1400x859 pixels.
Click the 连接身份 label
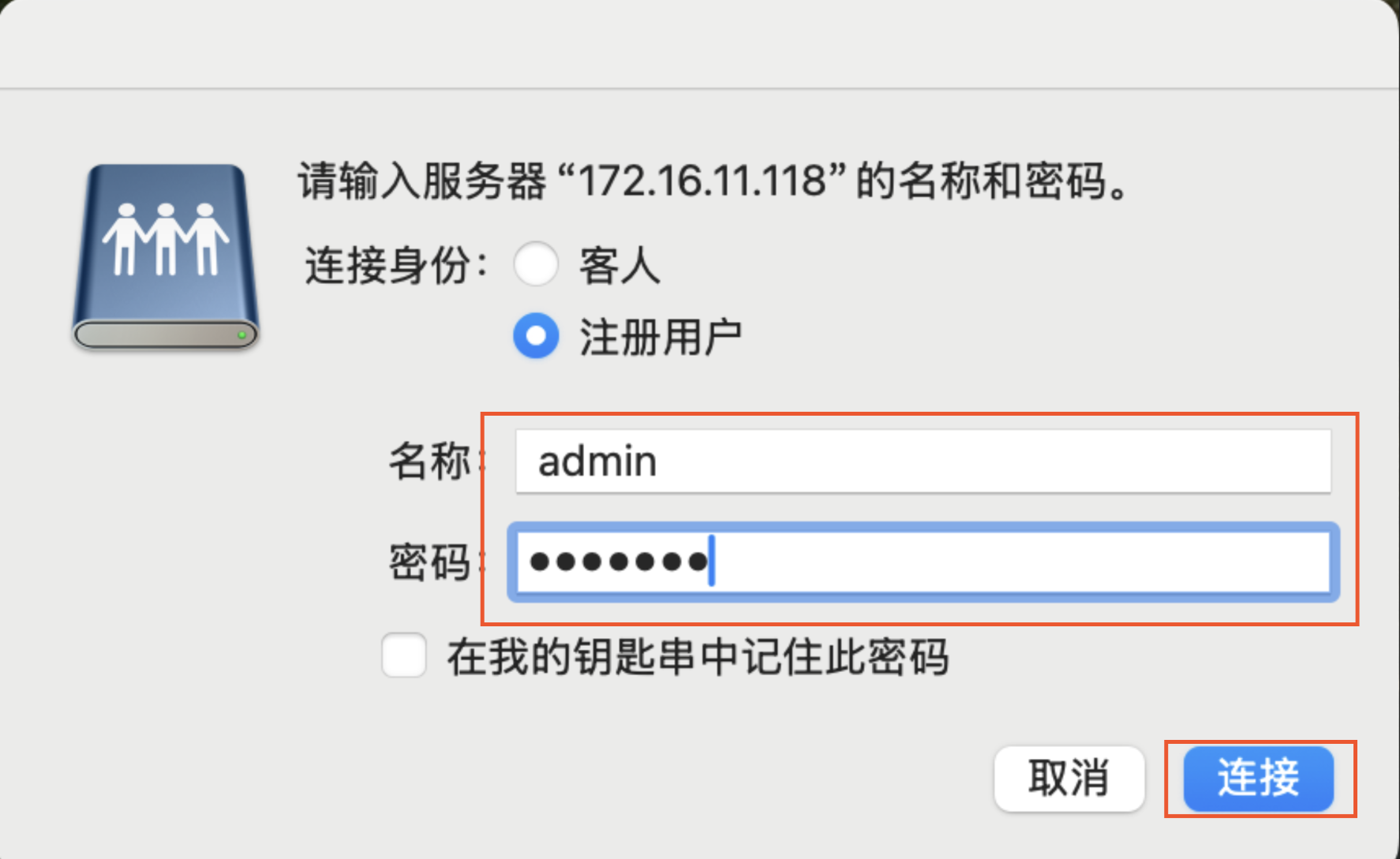click(x=395, y=265)
